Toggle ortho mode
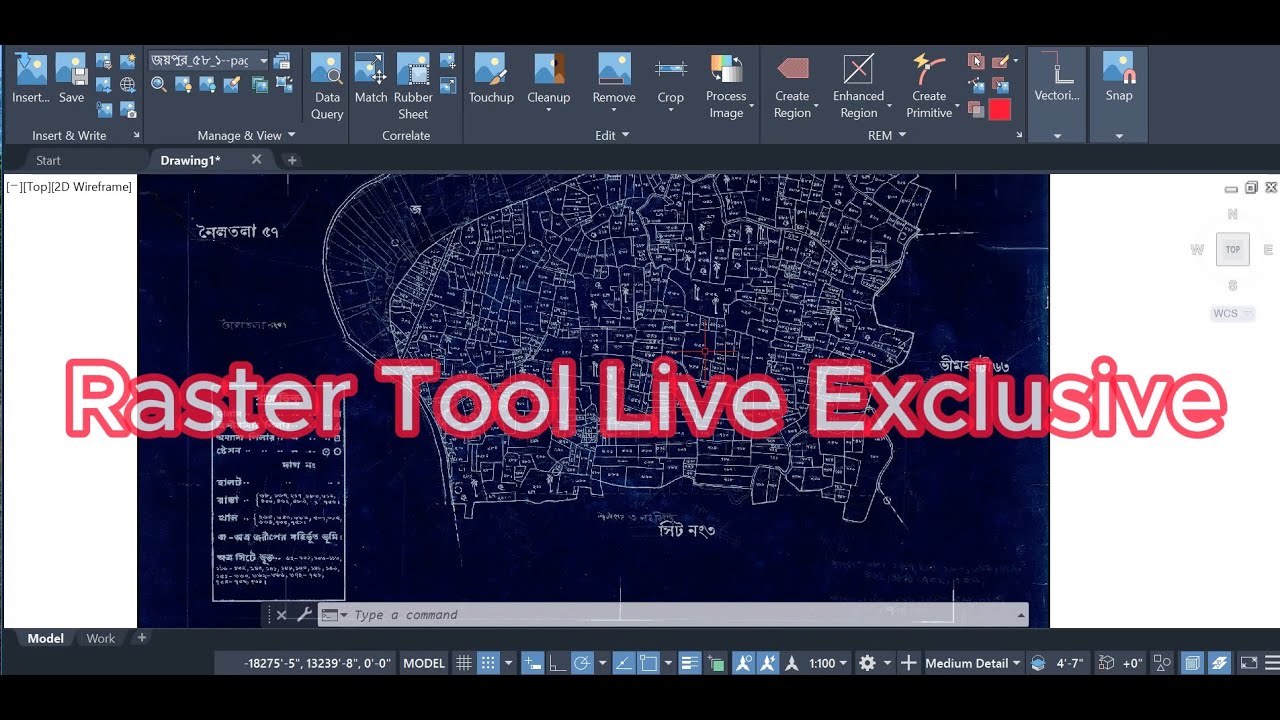1280x720 pixels. (558, 663)
